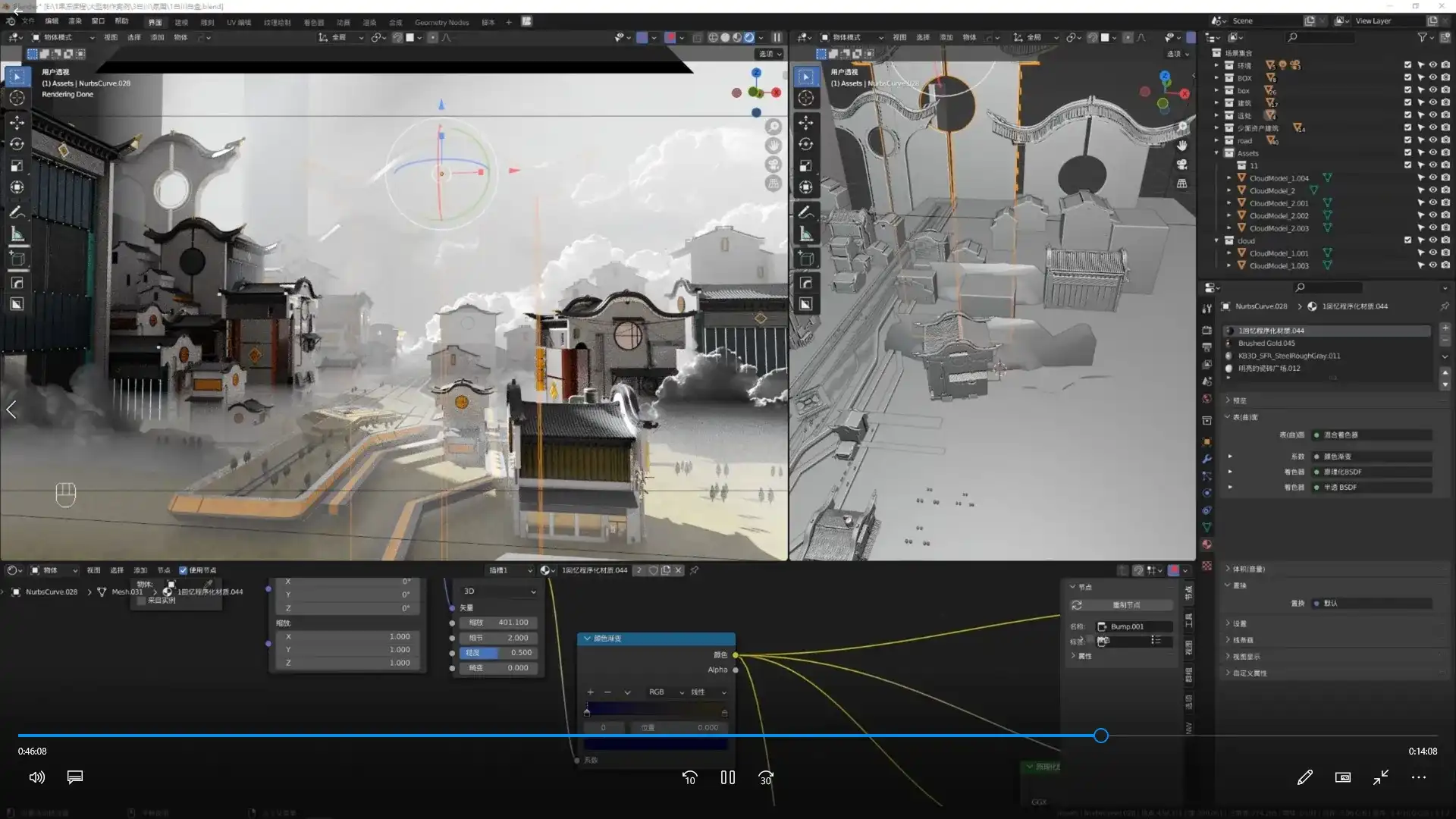Click the 重制节点 button in node panel
Viewport: 1456px width, 819px height.
point(1125,605)
